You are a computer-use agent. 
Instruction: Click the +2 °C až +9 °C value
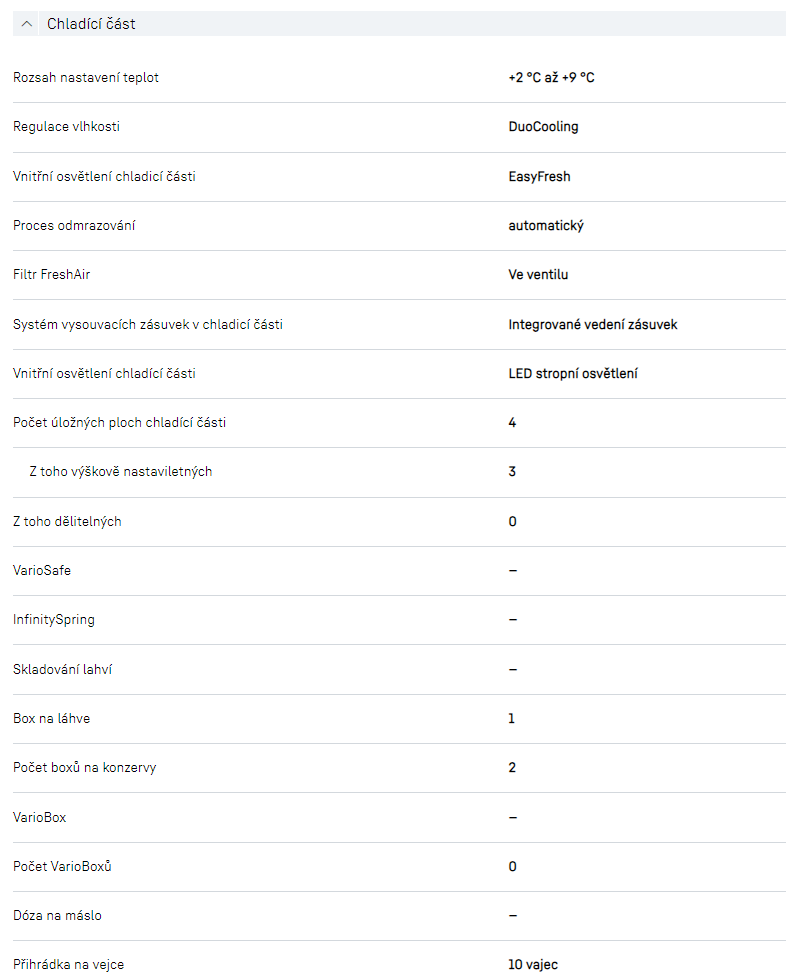[551, 78]
